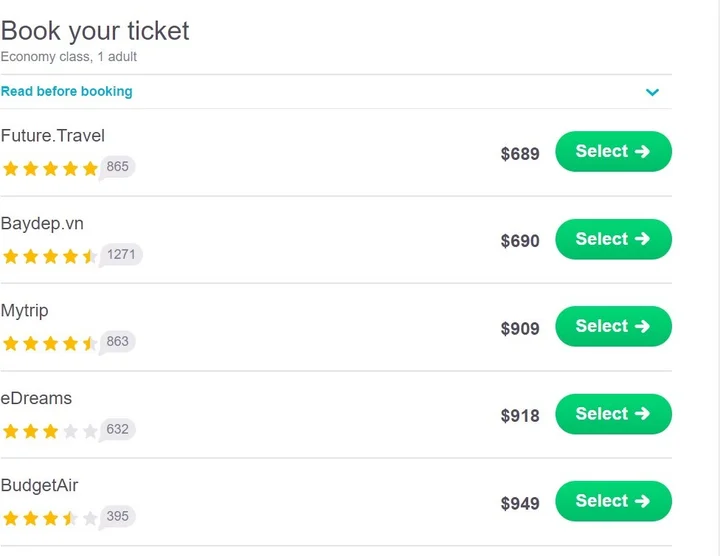Click Mytrip star rating icons

[x=50, y=343]
